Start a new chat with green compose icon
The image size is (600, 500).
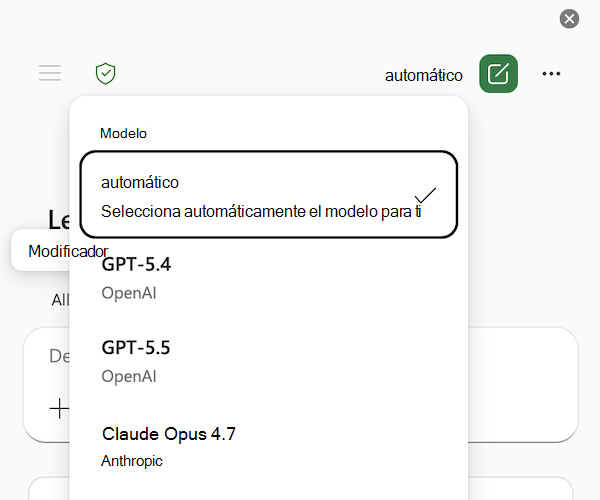(498, 73)
